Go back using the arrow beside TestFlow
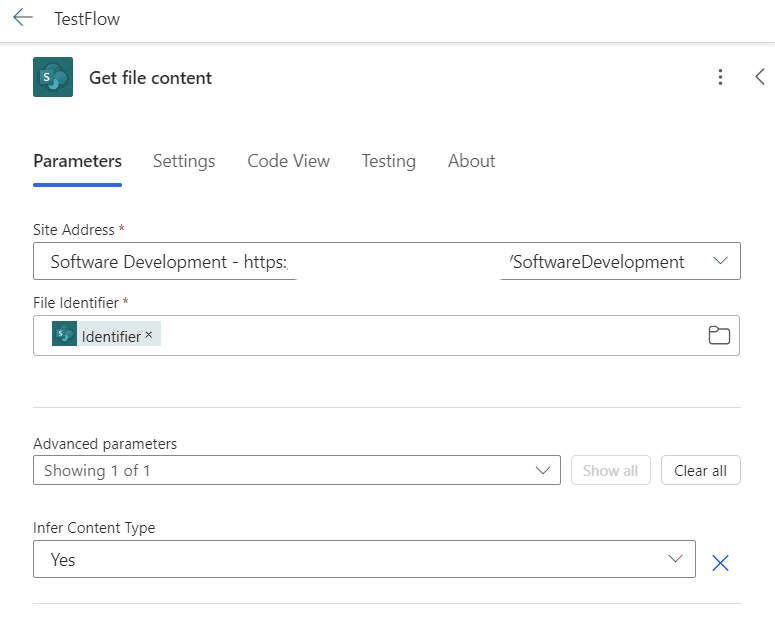The width and height of the screenshot is (775, 626). coord(23,17)
